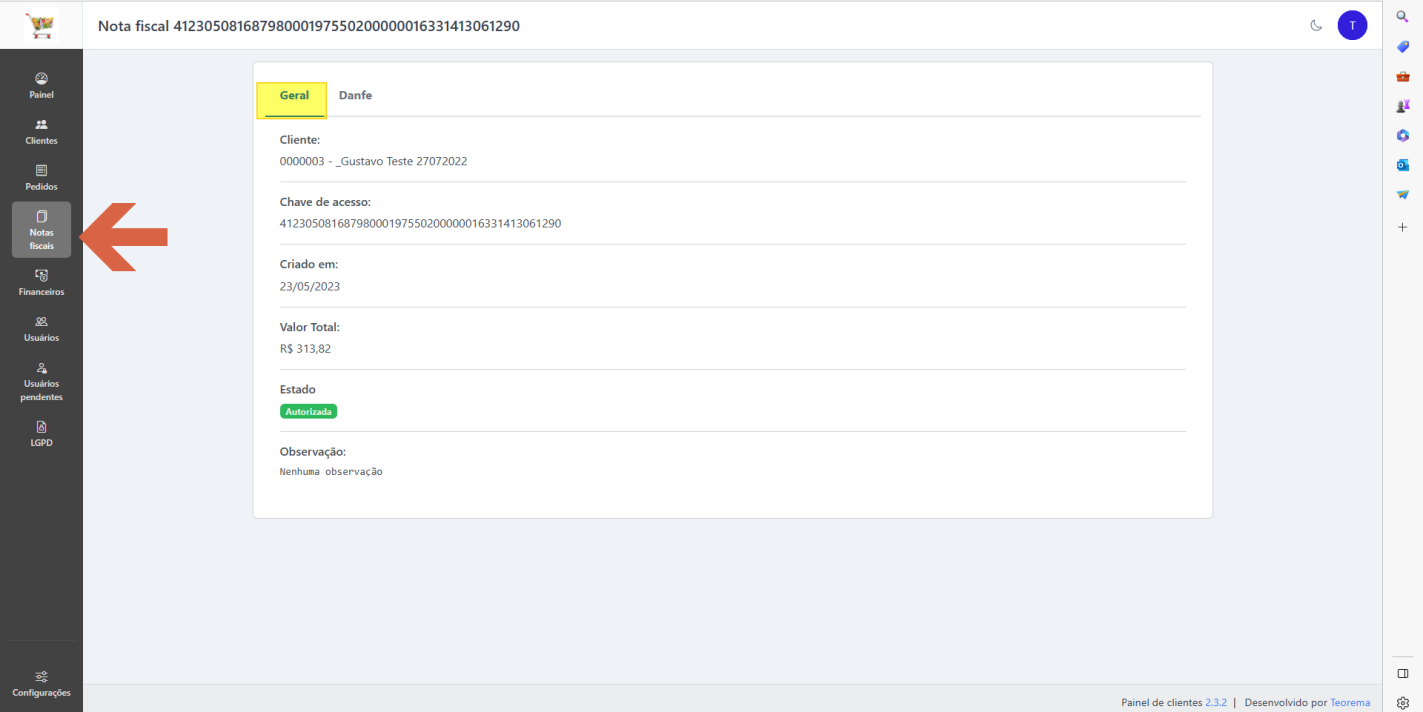Click the total value R$ 313,82

pos(305,349)
